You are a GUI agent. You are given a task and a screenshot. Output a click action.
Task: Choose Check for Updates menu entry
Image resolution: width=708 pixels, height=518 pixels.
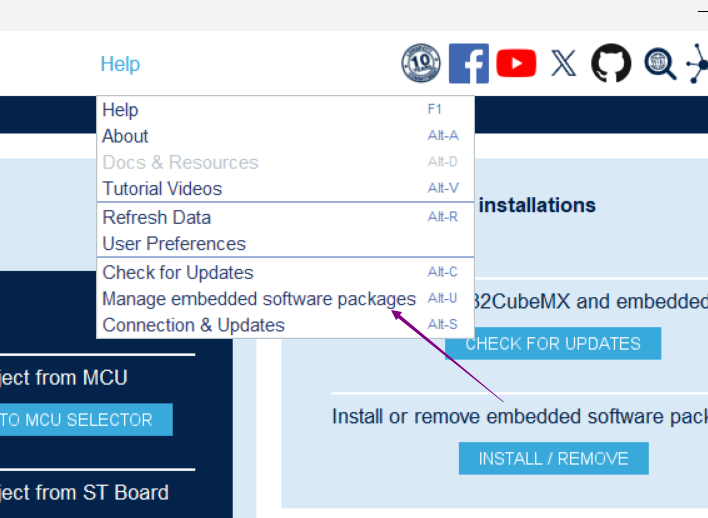285,272
